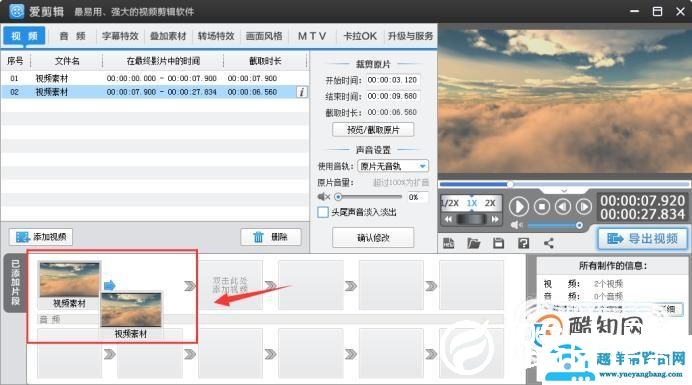Viewport: 692px width, 385px height.
Task: Stop the preview playback
Action: 542,206
